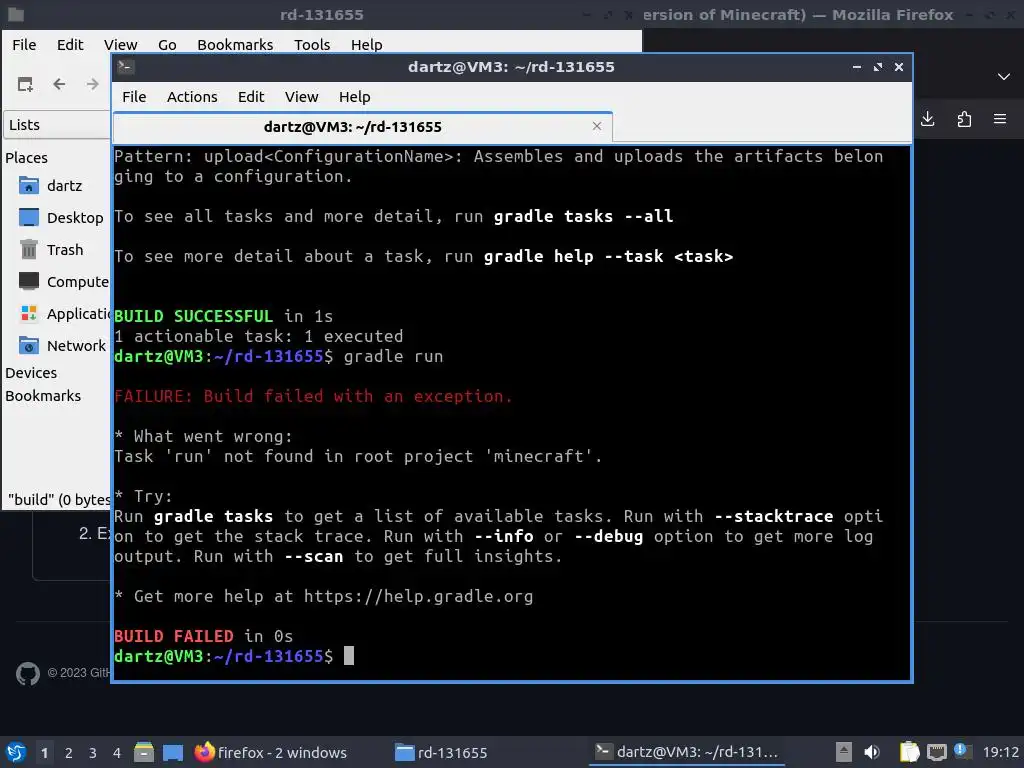Open the File menu in the file manager

pos(24,44)
